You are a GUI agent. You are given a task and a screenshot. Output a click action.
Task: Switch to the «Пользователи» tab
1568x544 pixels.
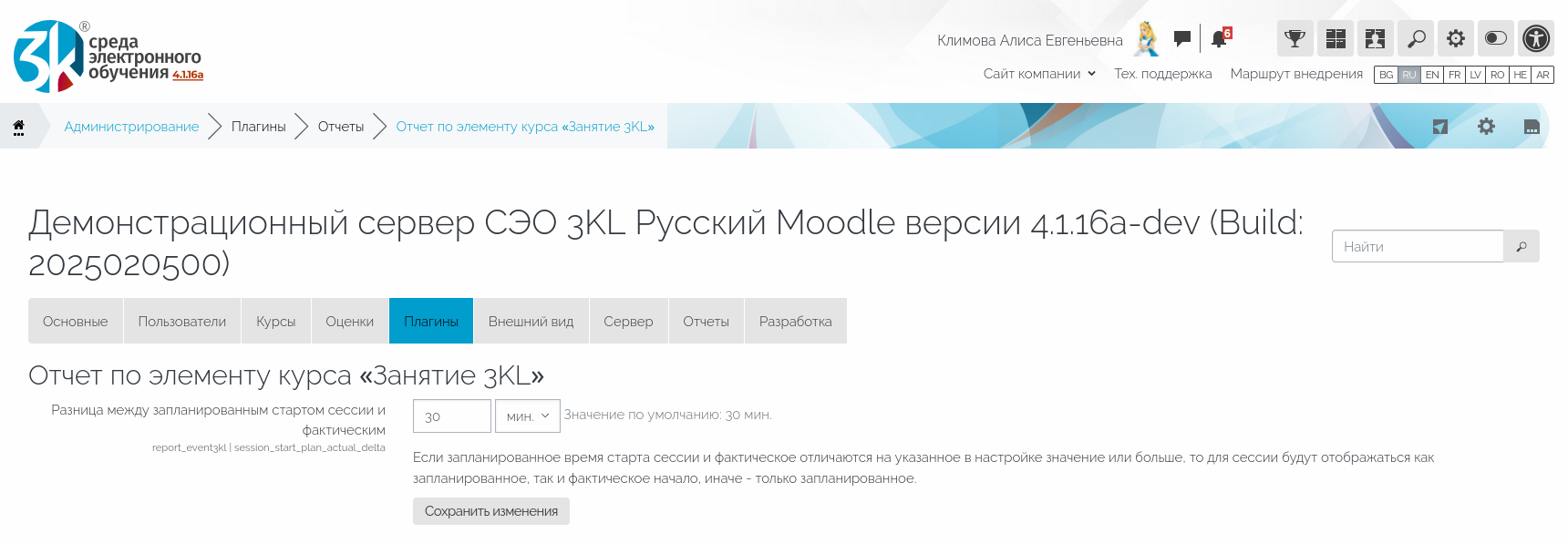click(181, 322)
